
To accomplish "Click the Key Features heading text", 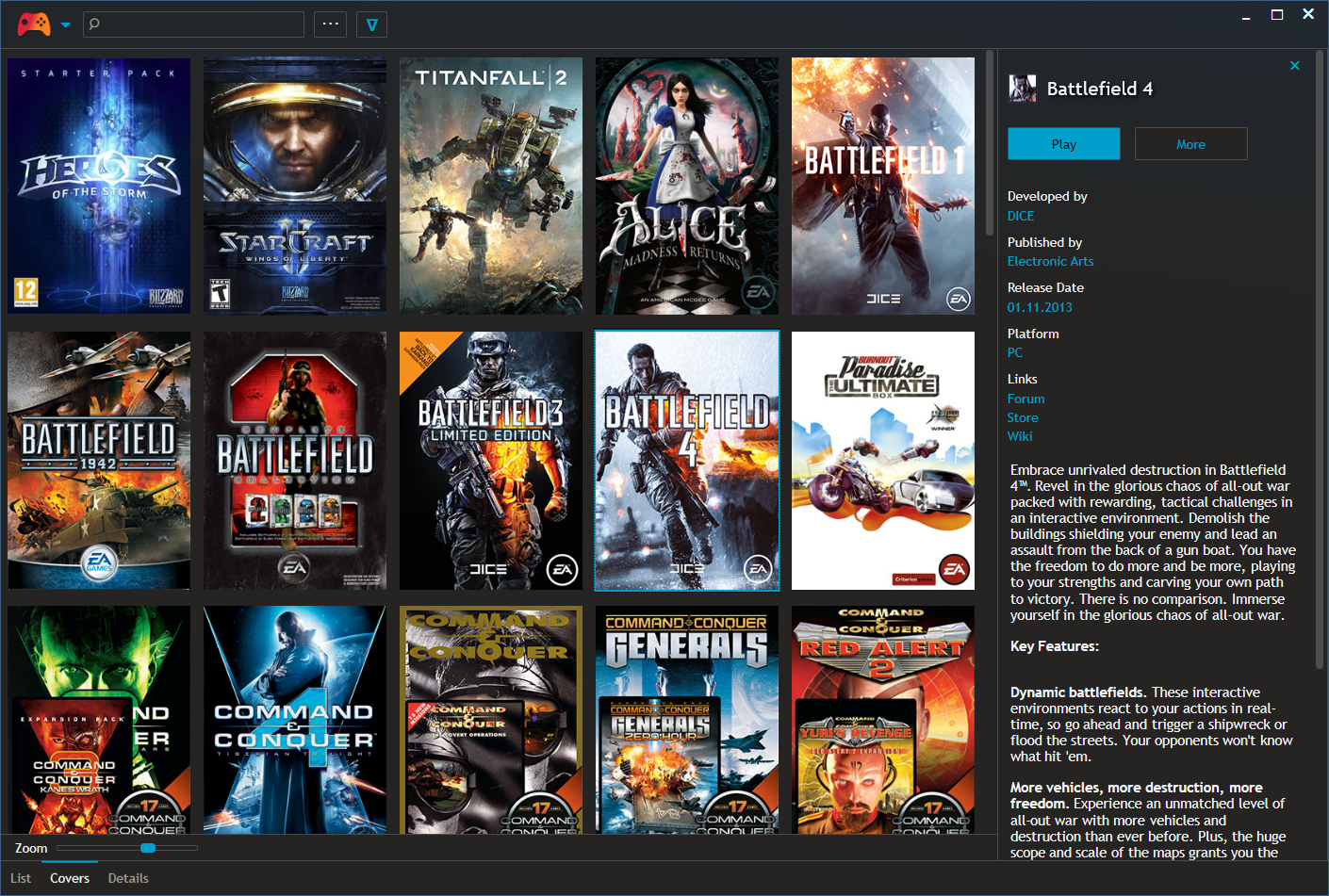I will (1055, 646).
